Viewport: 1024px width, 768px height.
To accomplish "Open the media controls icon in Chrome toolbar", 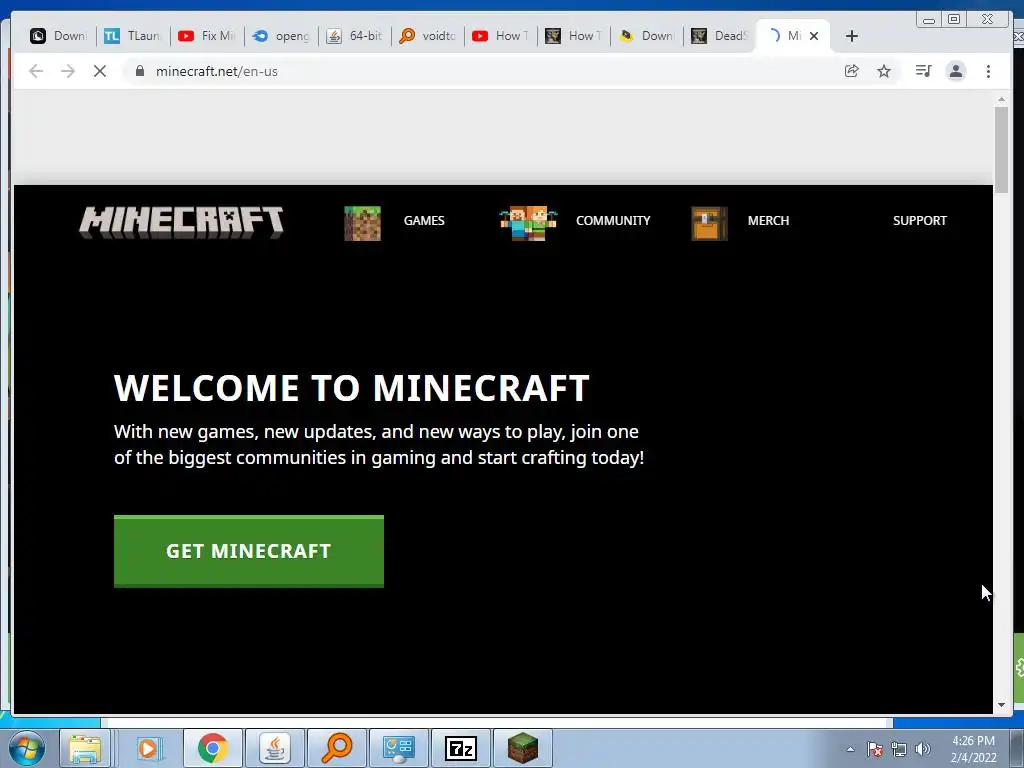I will [923, 71].
